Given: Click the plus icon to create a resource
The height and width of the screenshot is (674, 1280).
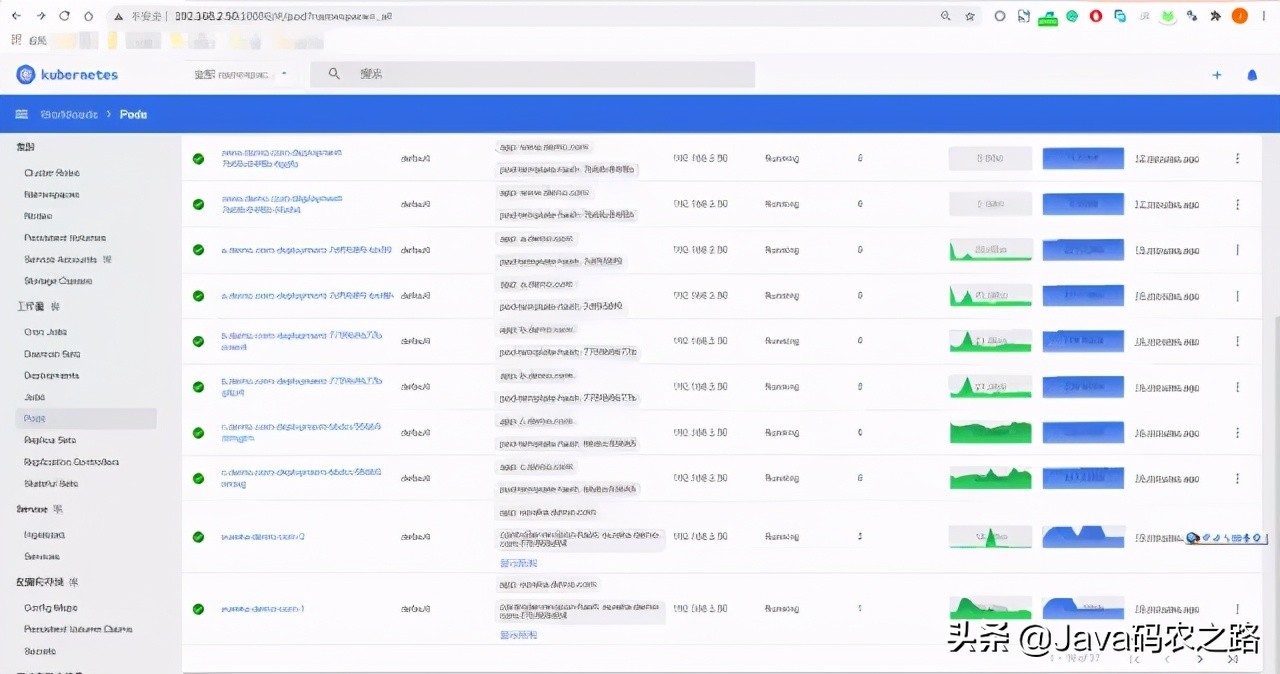Looking at the screenshot, I should click(1217, 75).
